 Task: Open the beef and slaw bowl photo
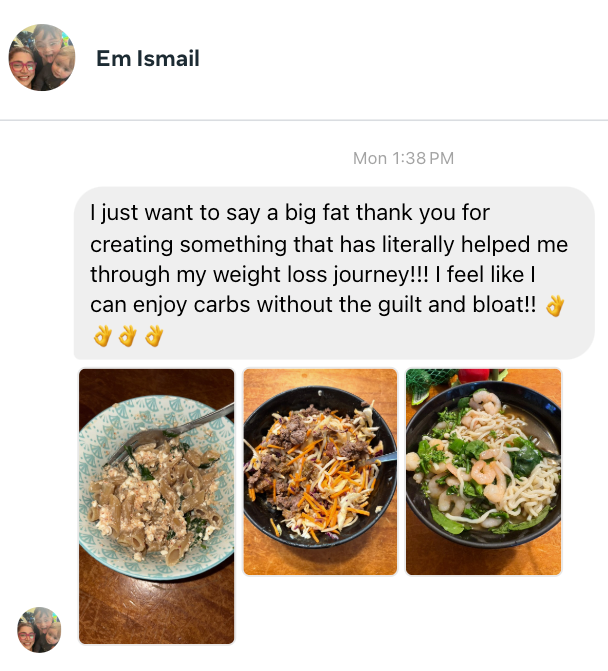coord(320,472)
